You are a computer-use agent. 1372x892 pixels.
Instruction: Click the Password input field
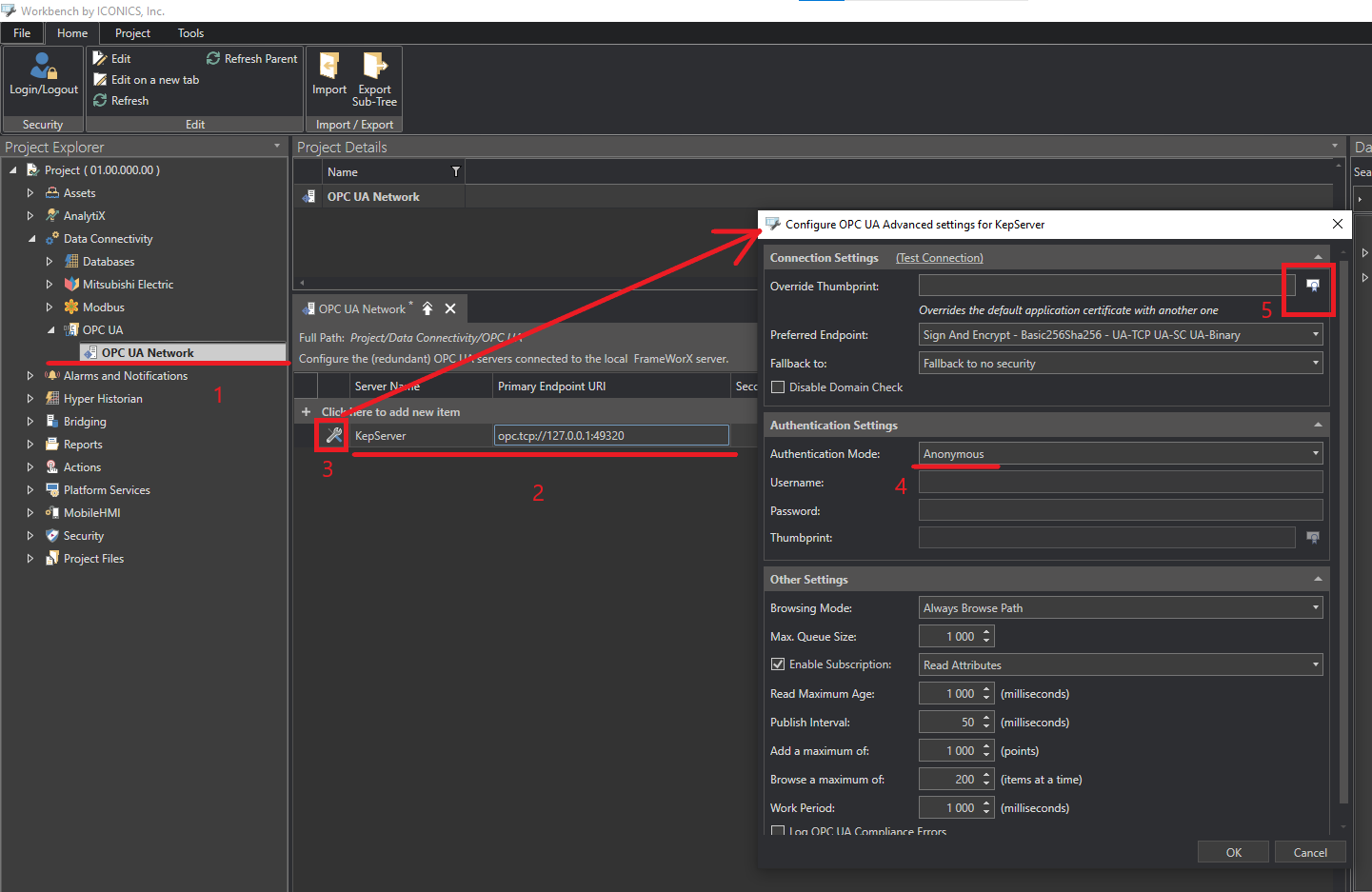1121,510
